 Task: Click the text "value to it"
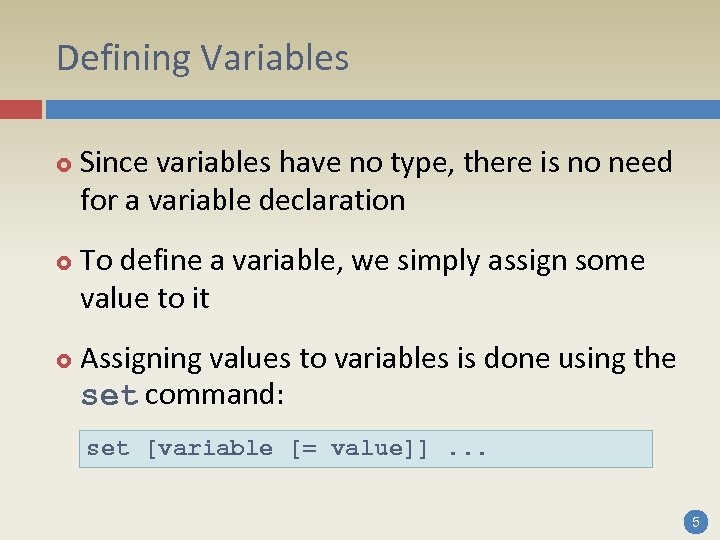point(145,298)
